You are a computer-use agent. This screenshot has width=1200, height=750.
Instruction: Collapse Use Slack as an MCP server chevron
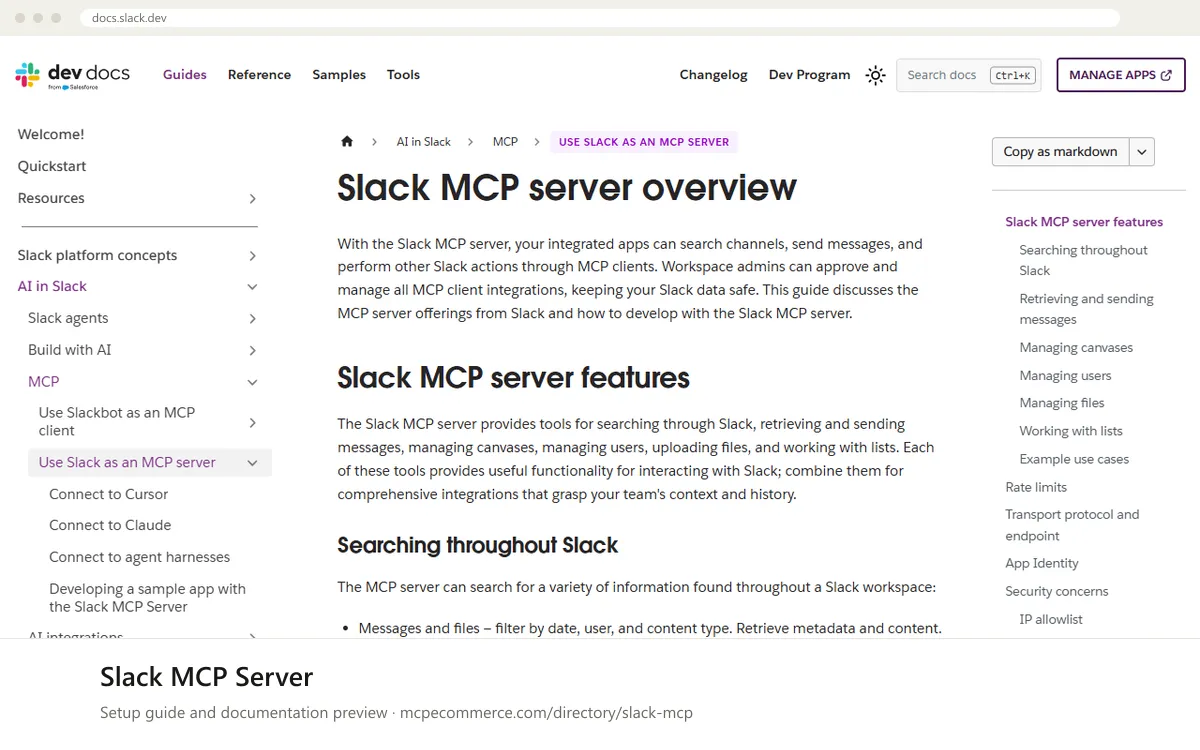(252, 463)
